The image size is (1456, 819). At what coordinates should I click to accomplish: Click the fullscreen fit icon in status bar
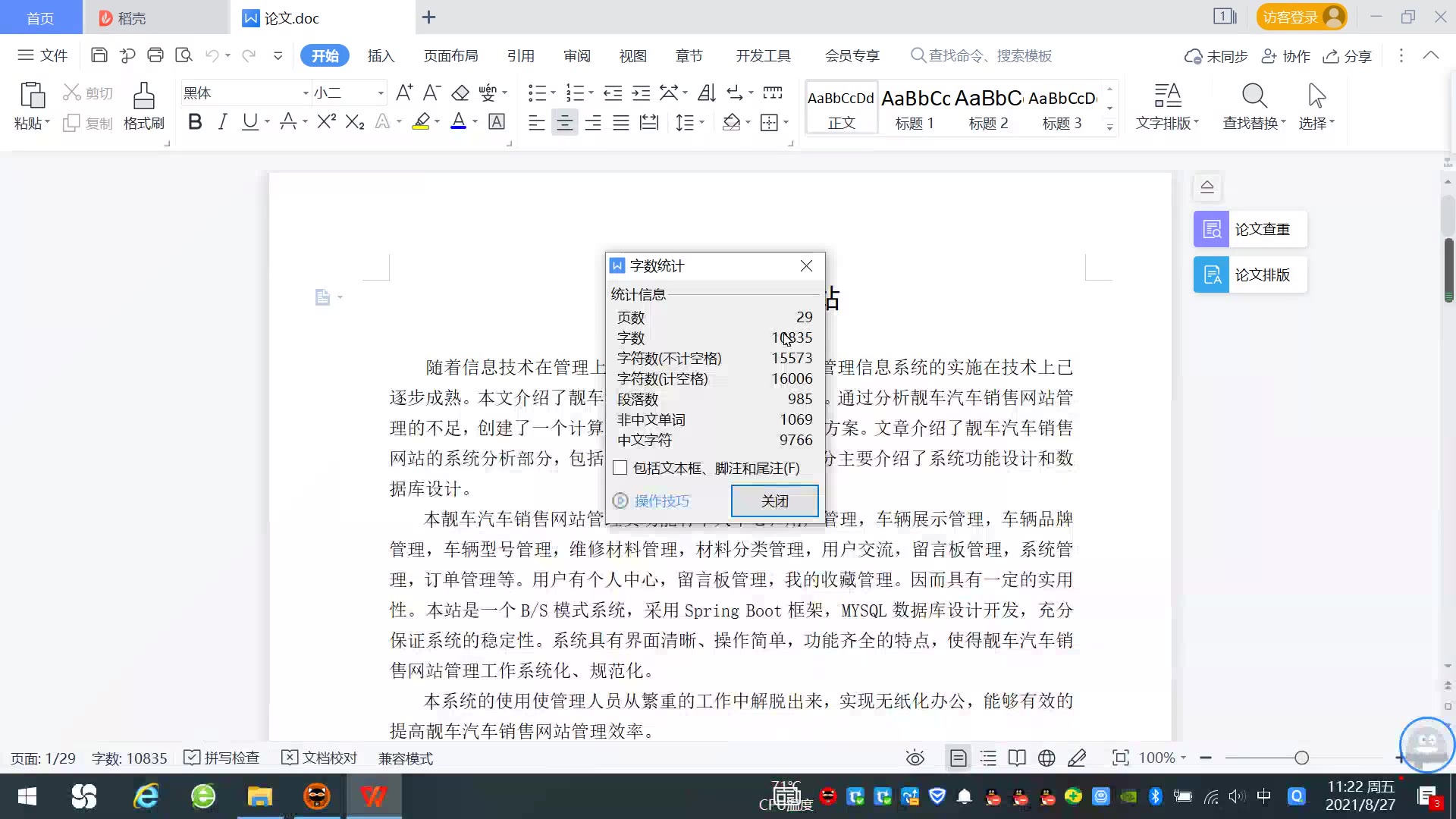1120,758
